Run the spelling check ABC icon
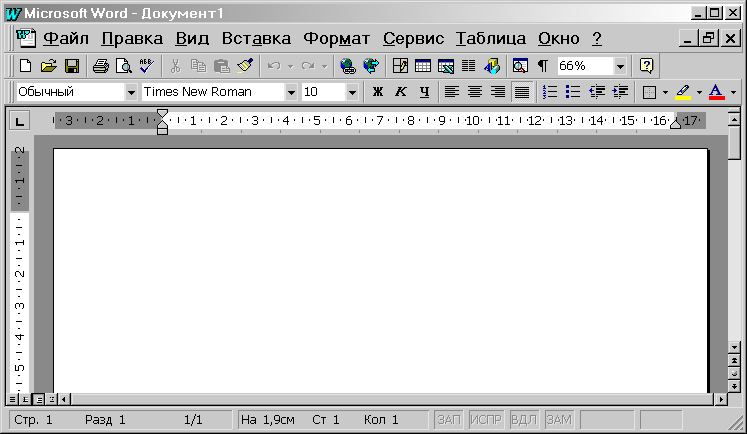 147,66
